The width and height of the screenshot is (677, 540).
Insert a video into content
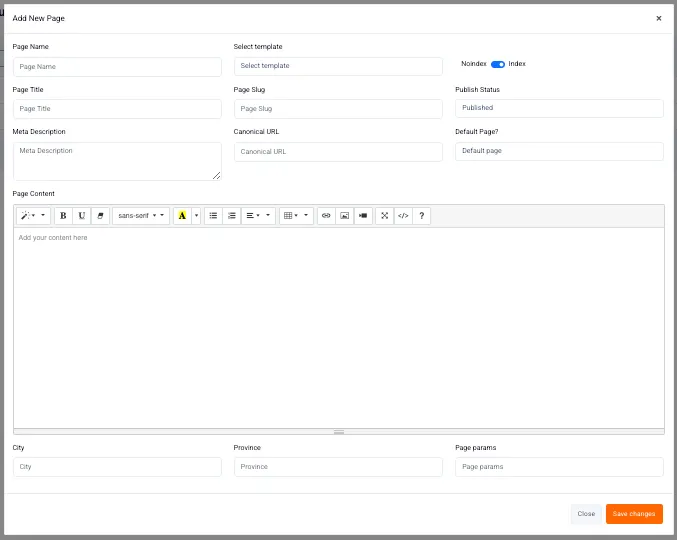[363, 215]
